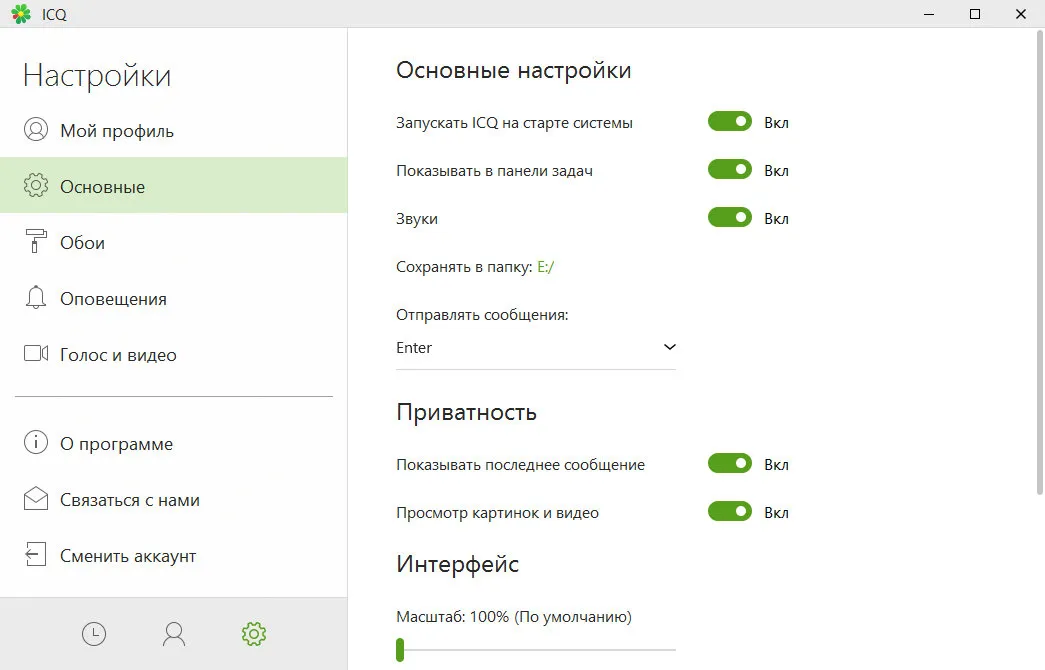
Task: Switch to Голос и видео settings
Action: point(173,354)
